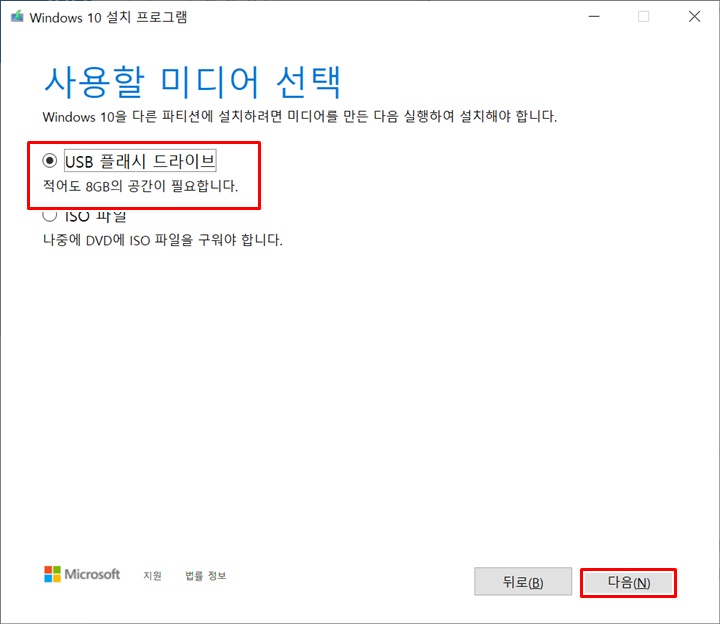Click the USB 플래시 드라이브 label text
720x624 pixels.
click(x=140, y=161)
